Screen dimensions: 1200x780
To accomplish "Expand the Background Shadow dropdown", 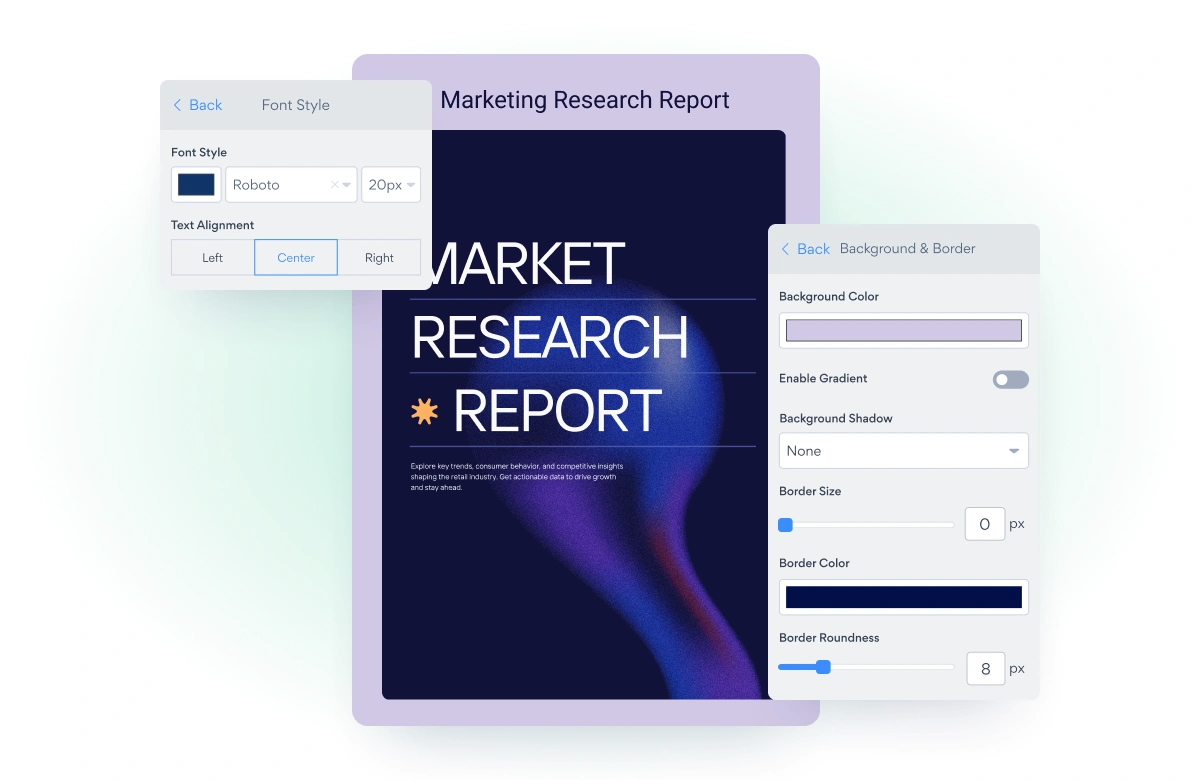I will tap(903, 451).
